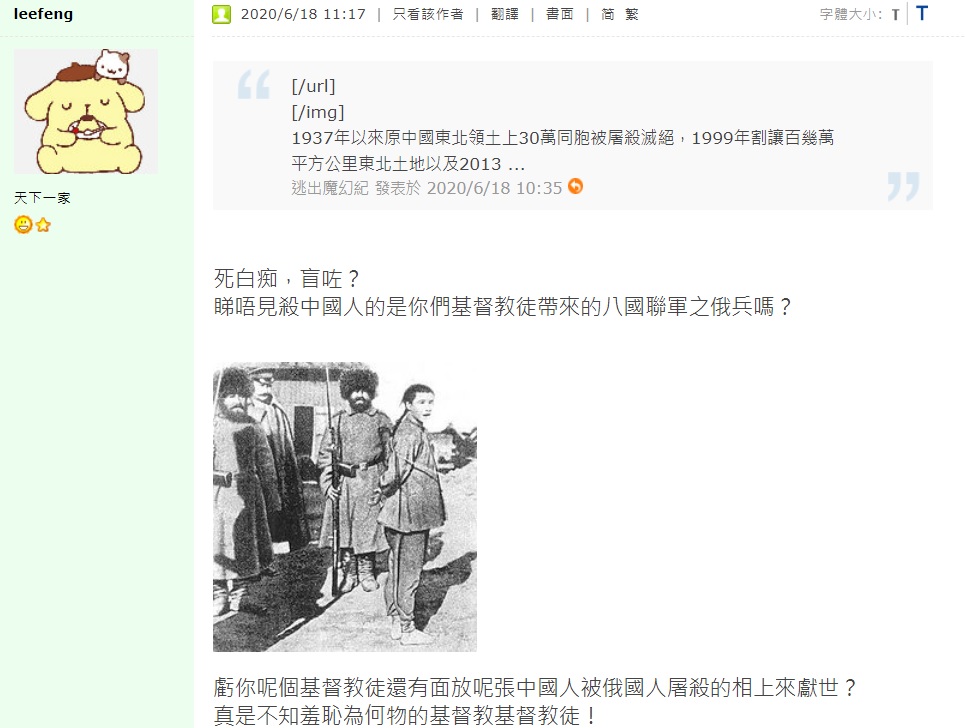The image size is (965, 728).
Task: Click the post timestamp 2020/6/18 11:17
Action: coord(303,14)
